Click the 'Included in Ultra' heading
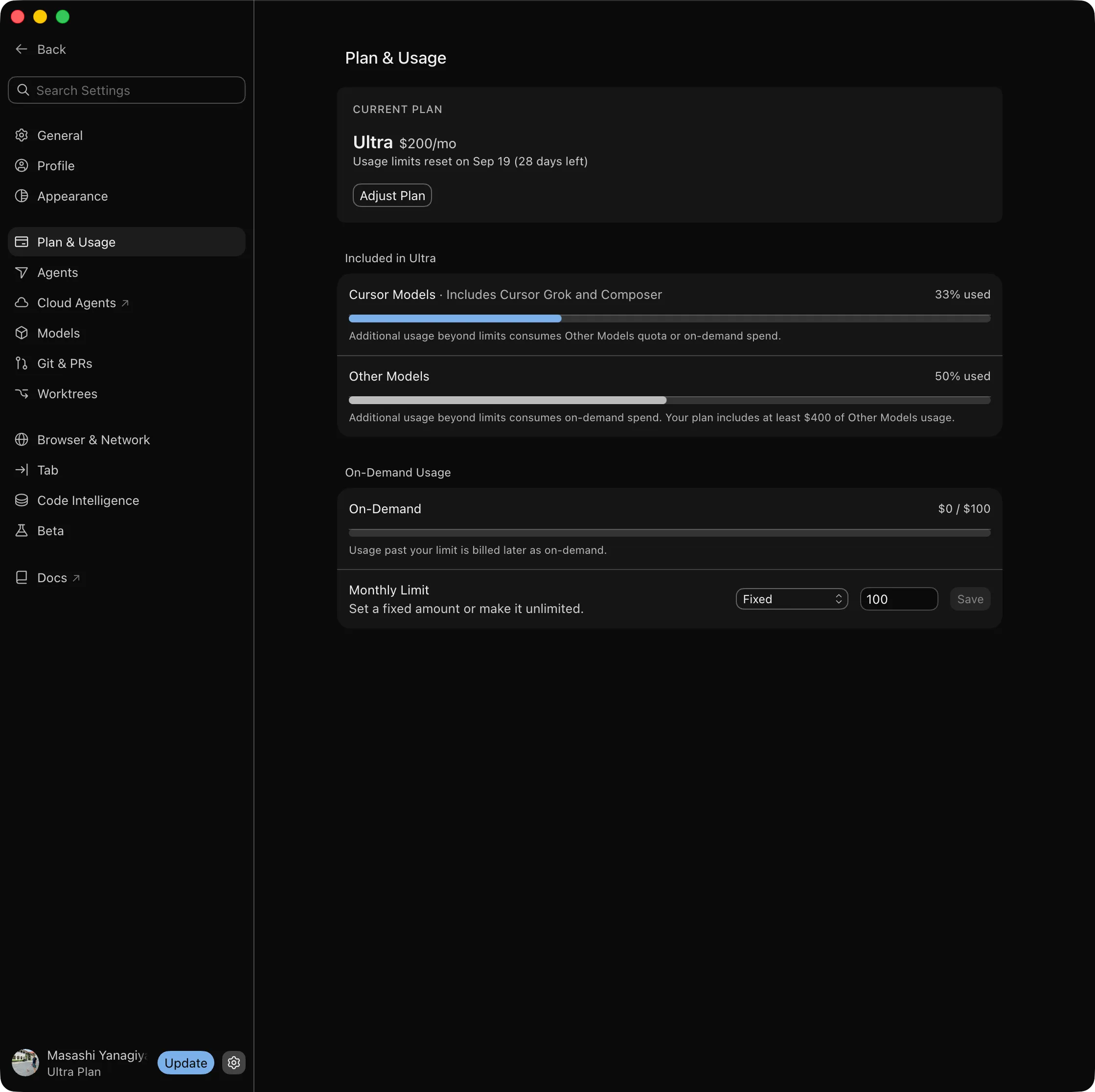This screenshot has height=1092, width=1095. [x=390, y=258]
